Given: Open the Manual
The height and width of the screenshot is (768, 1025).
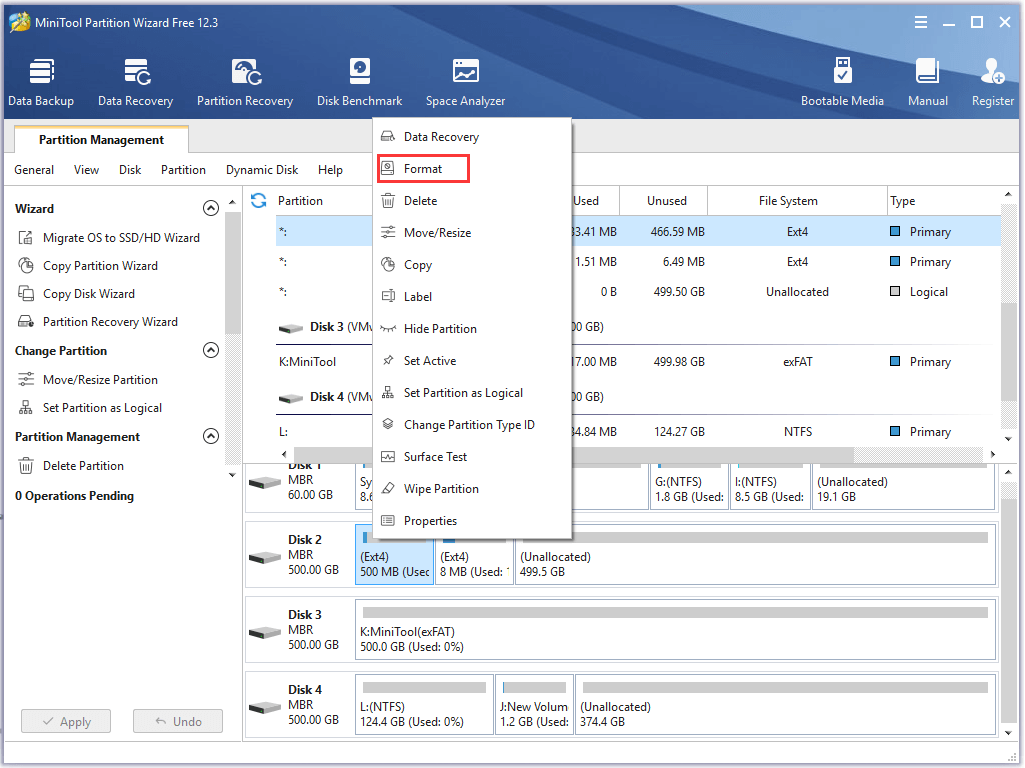Looking at the screenshot, I should click(x=927, y=82).
